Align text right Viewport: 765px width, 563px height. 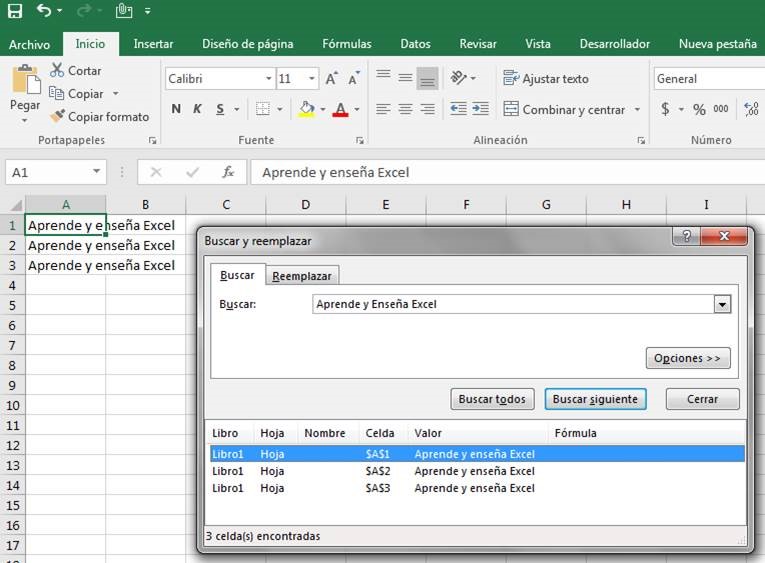(x=427, y=109)
